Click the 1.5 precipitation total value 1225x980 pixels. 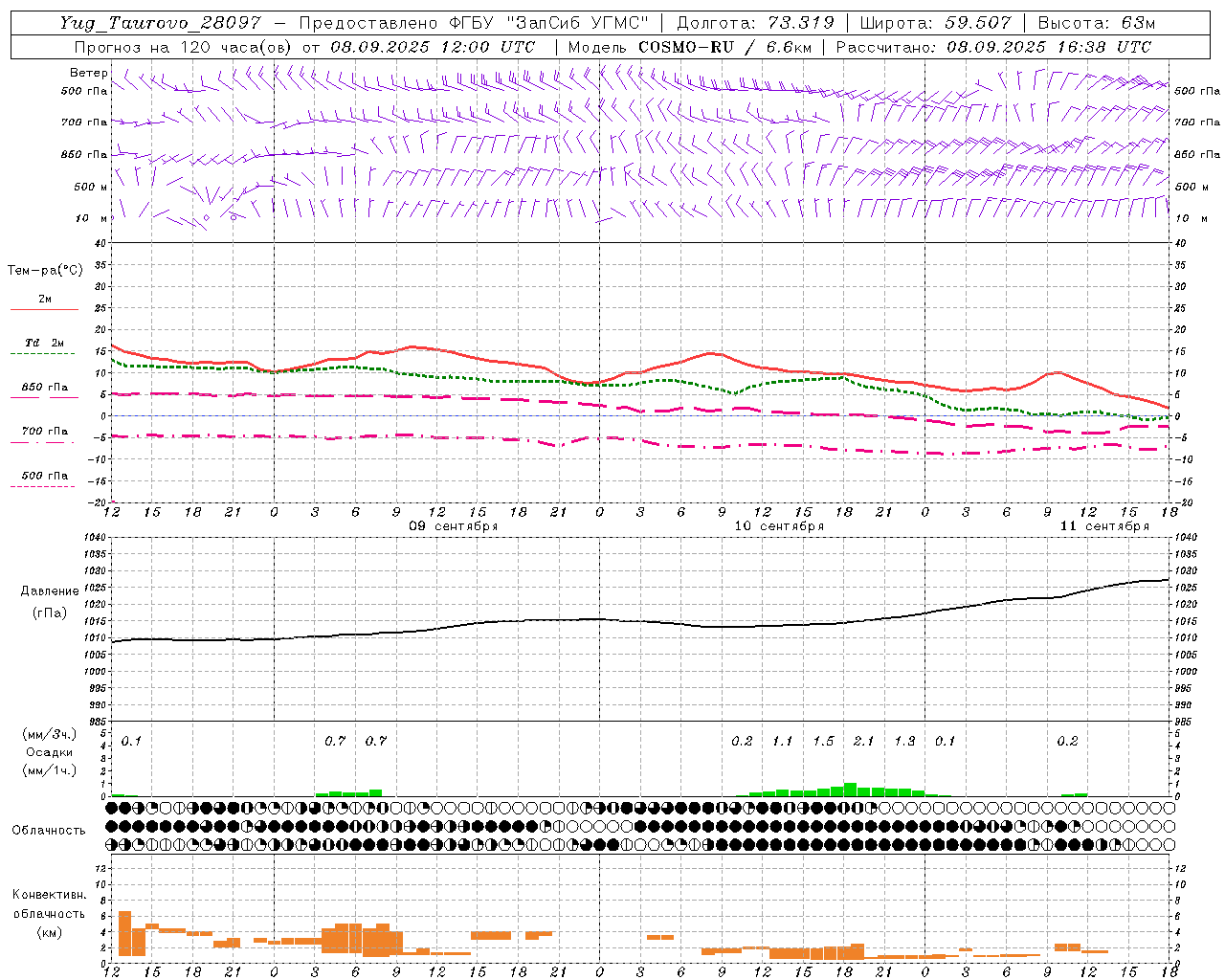pos(823,741)
